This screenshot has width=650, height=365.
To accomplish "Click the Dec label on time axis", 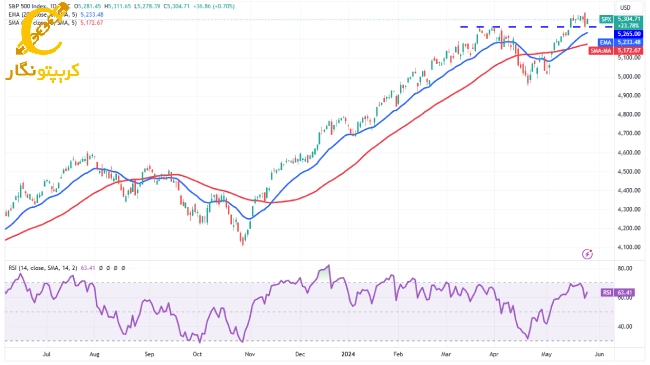I will (300, 354).
